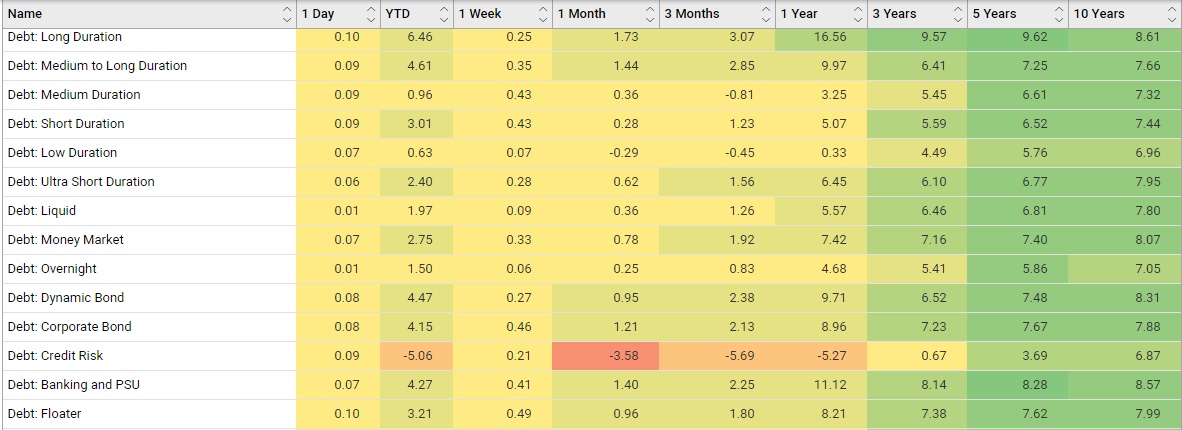
Task: Click the 1 Year sort arrows
Action: pyautogui.click(x=857, y=14)
